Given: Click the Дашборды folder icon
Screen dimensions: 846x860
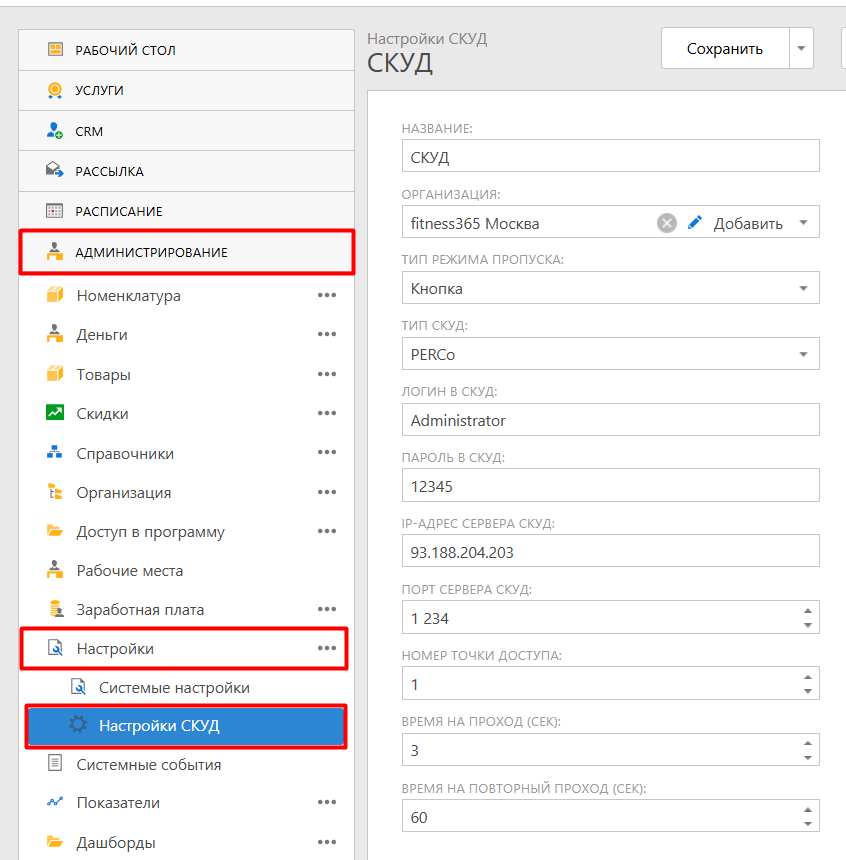Looking at the screenshot, I should pyautogui.click(x=55, y=841).
